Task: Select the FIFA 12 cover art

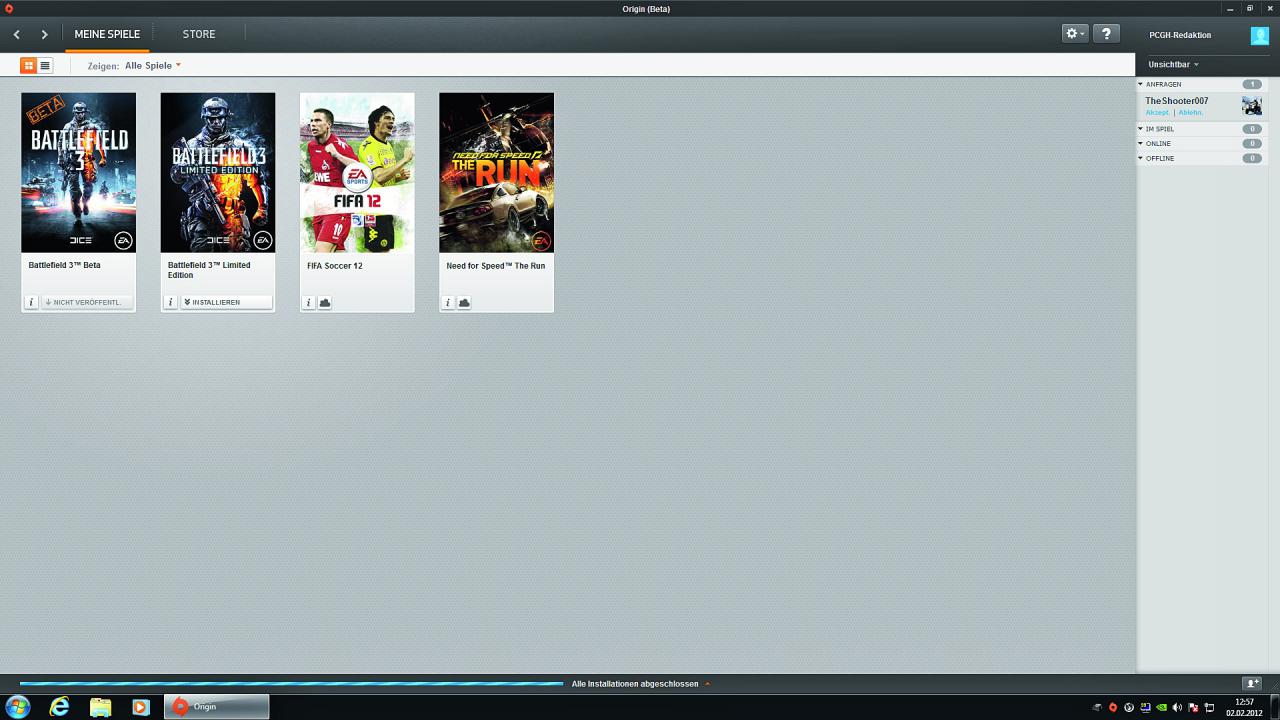Action: 357,172
